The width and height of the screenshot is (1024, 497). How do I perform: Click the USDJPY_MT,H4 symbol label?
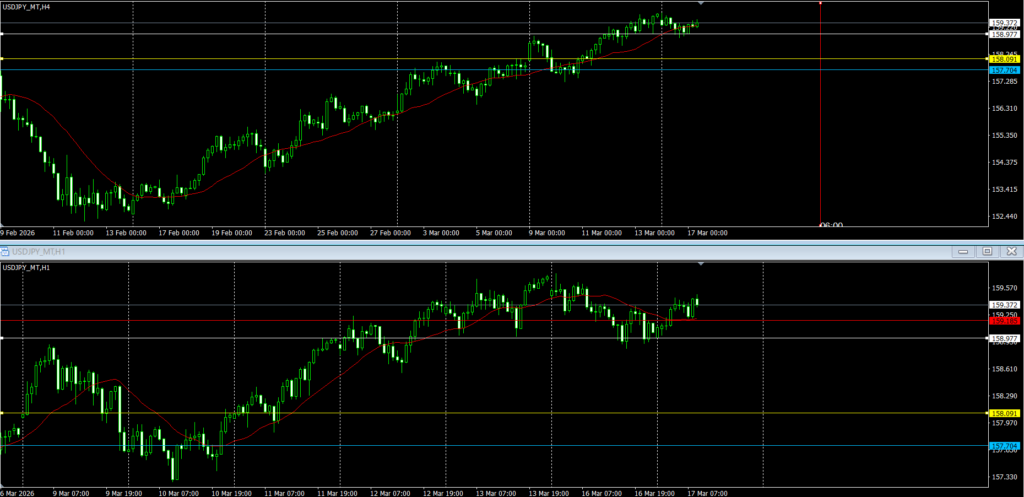click(x=27, y=7)
